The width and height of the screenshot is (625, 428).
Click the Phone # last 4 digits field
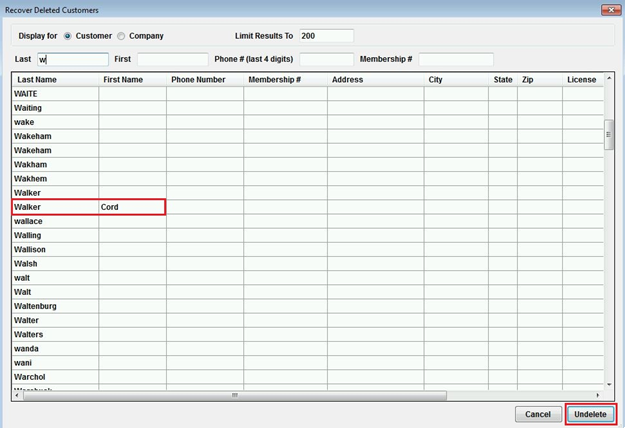[326, 59]
